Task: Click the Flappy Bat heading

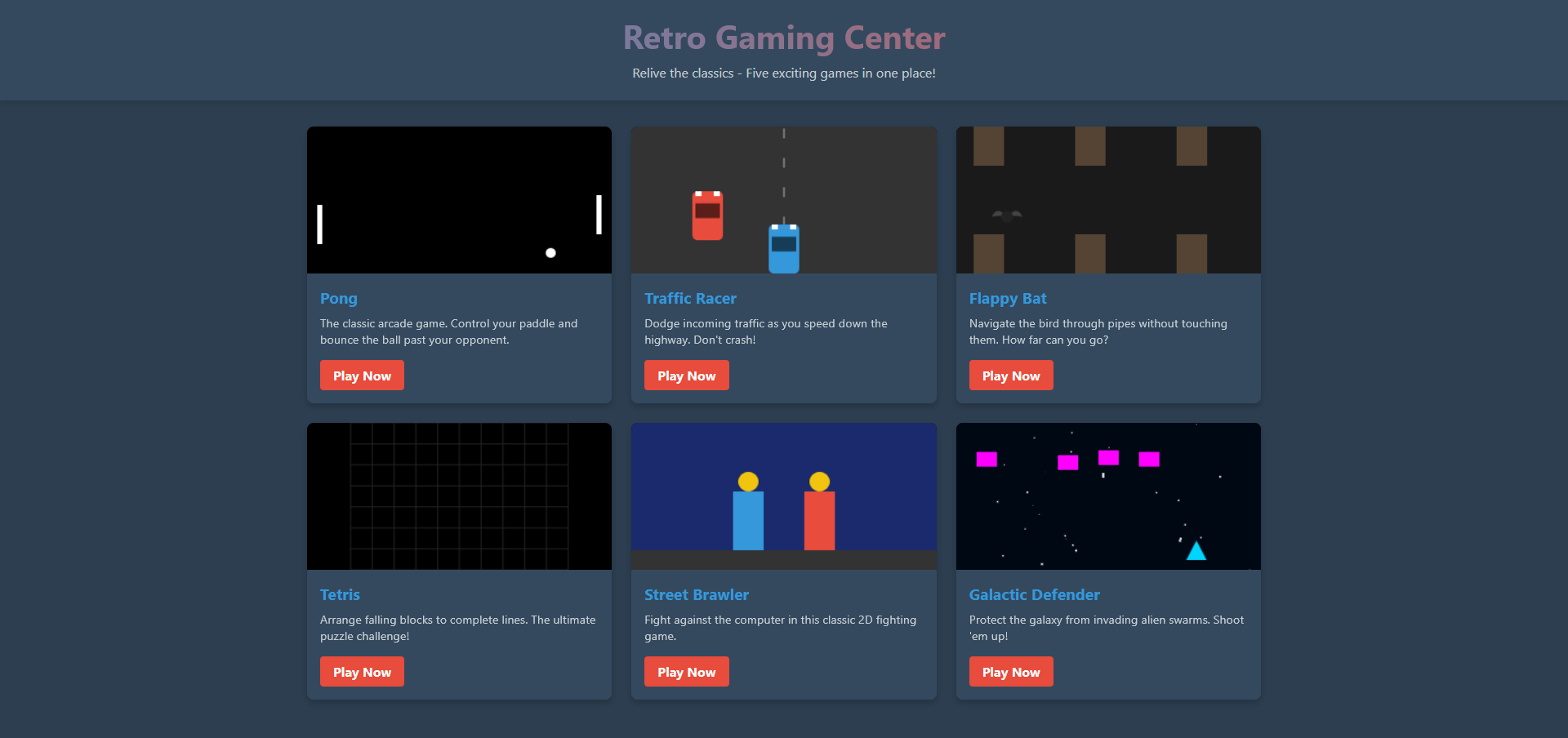Action: point(1008,299)
